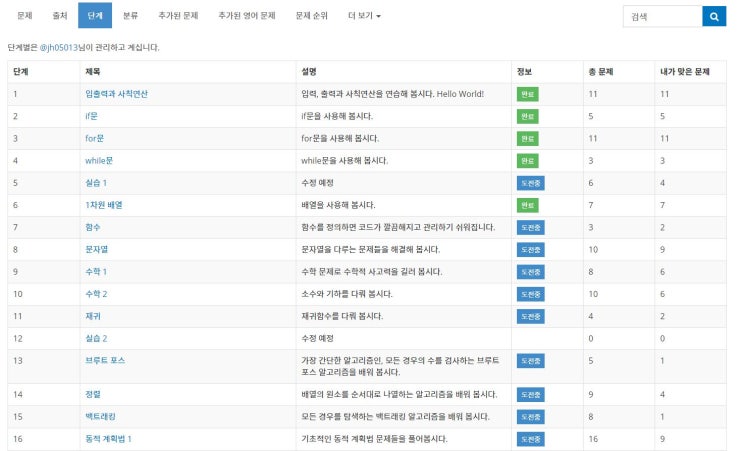The height and width of the screenshot is (451, 743).
Task: Click 수정 예정 description in 실습 2 row
Action: pyautogui.click(x=317, y=339)
